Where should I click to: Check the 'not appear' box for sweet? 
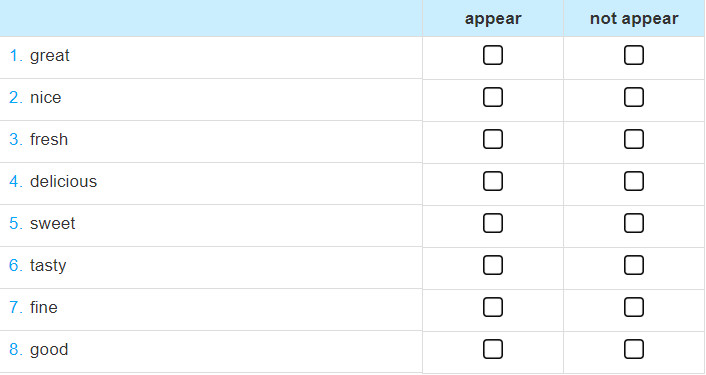pos(634,223)
